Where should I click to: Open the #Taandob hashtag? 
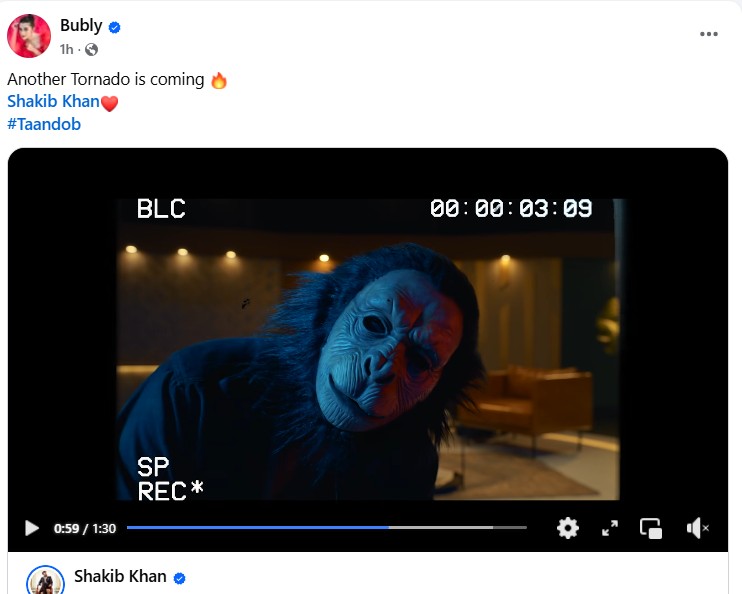[44, 124]
